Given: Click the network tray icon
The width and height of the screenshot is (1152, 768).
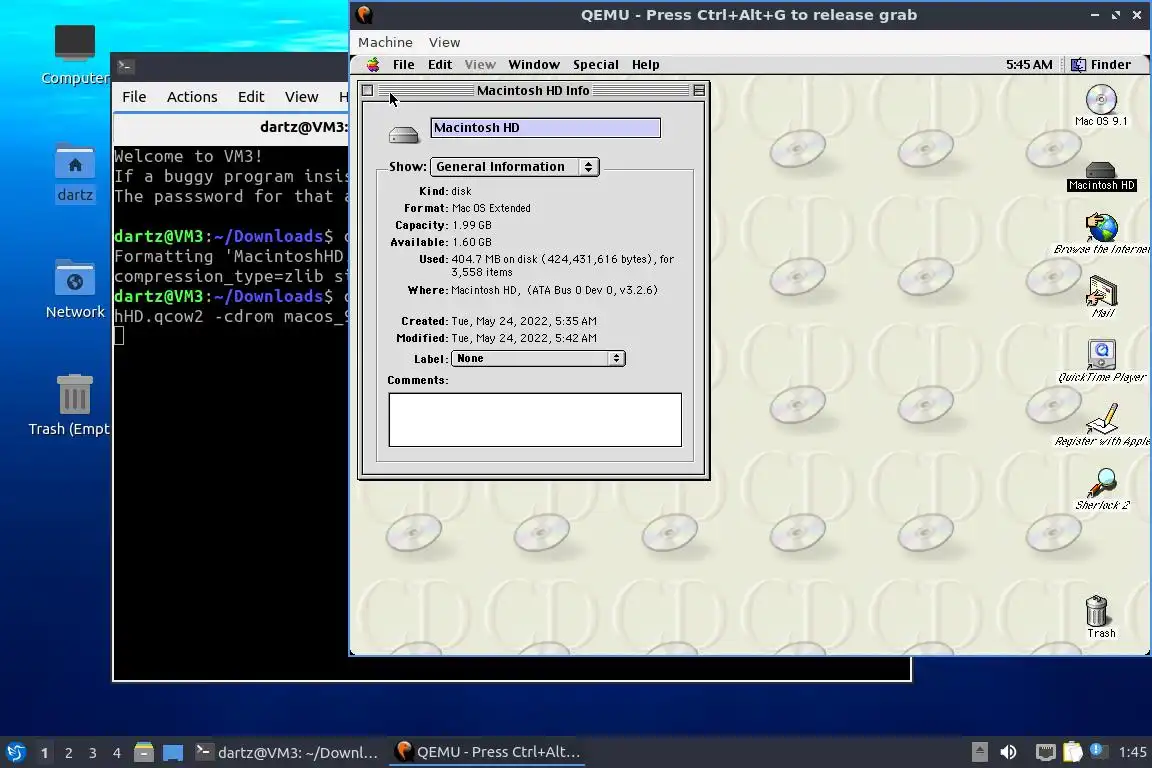Looking at the screenshot, I should coord(1045,752).
